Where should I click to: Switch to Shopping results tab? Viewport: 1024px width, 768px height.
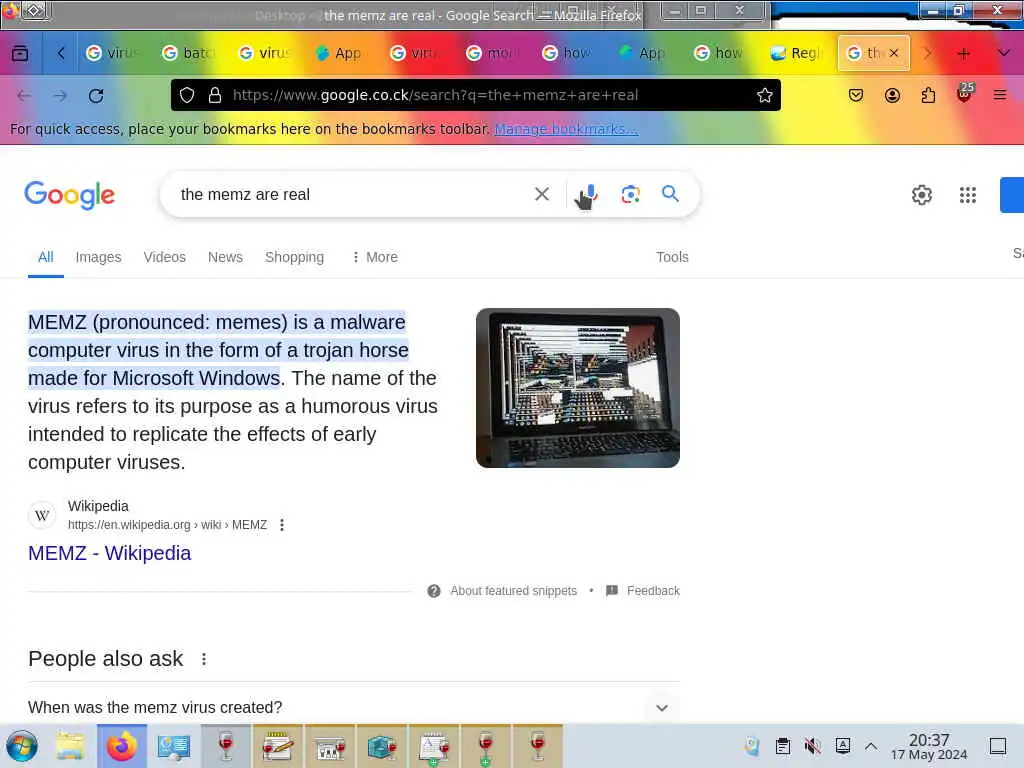(x=295, y=257)
